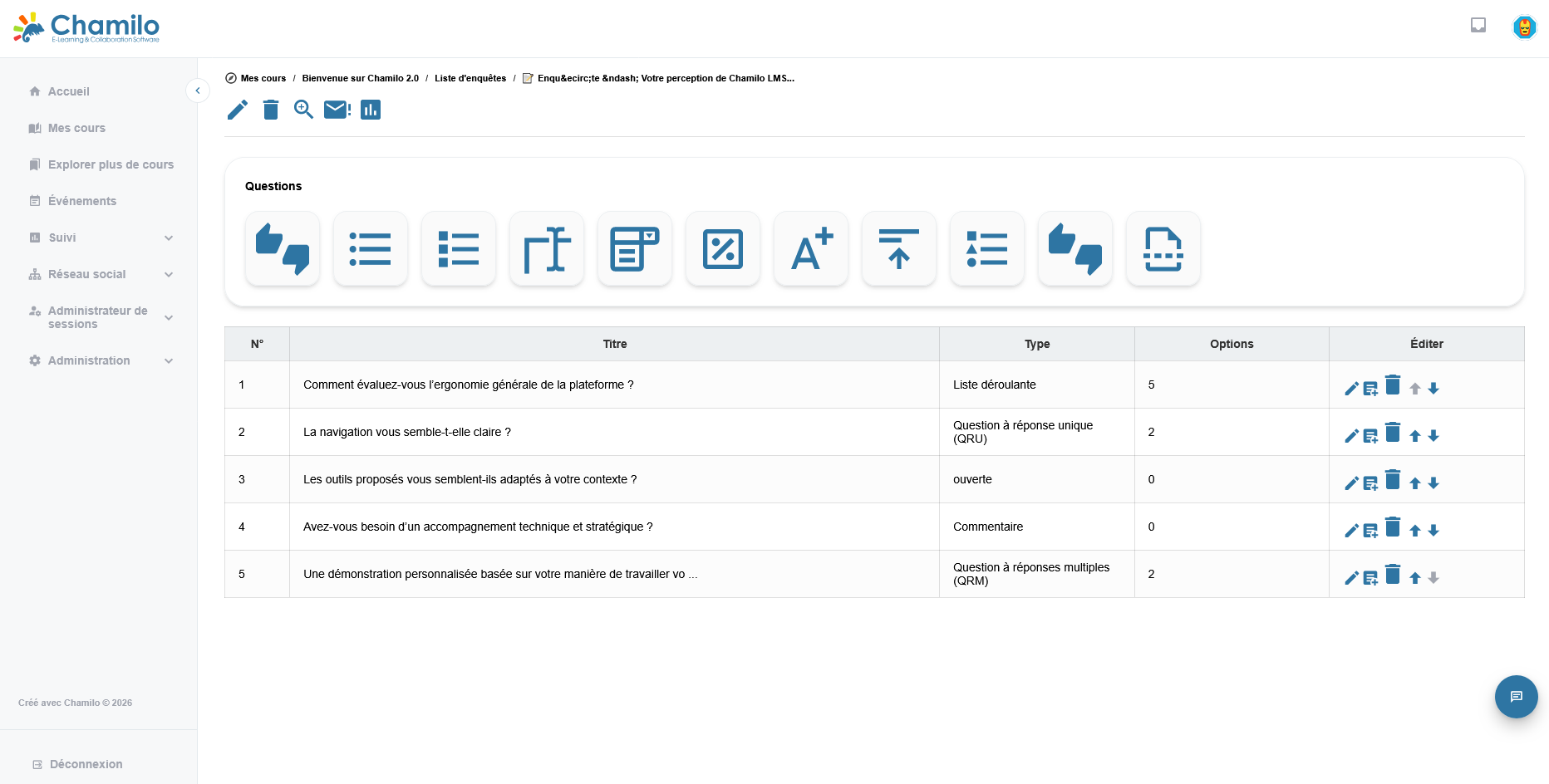Screen dimensions: 1549x784
Task: Open the floating chat bubble
Action: (x=1516, y=697)
